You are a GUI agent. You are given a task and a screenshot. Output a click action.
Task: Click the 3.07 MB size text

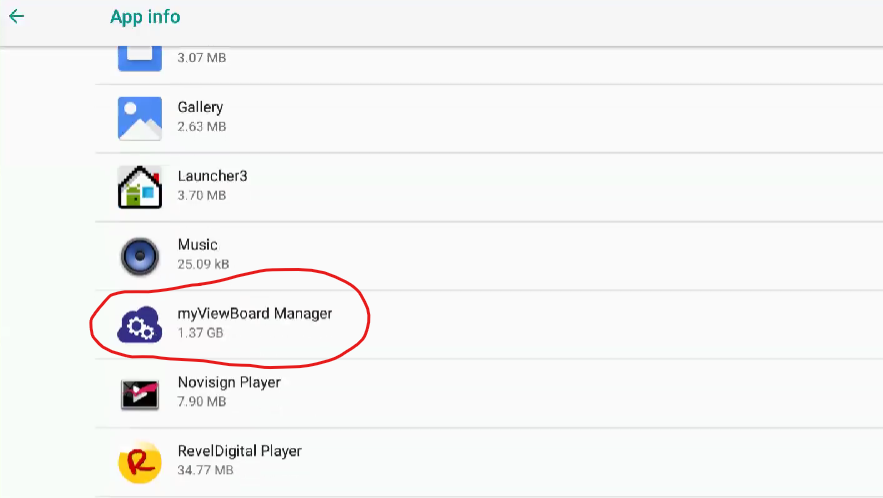coord(202,57)
